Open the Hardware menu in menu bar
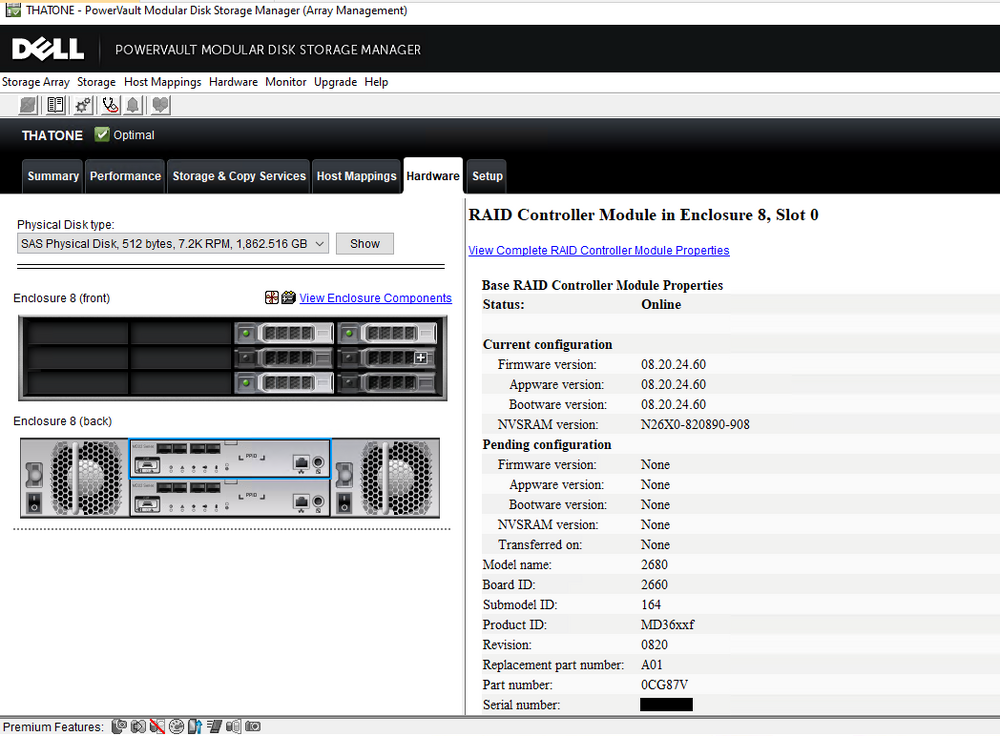The width and height of the screenshot is (1000, 736). (233, 82)
